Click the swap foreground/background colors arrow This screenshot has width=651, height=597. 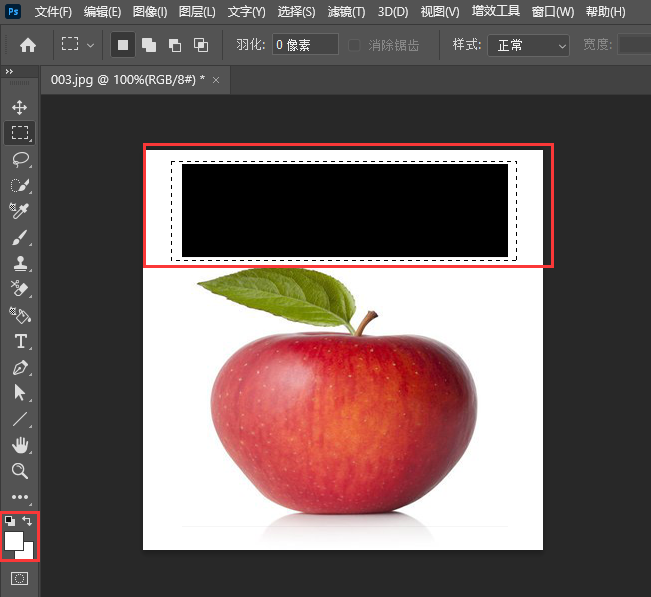[28, 521]
